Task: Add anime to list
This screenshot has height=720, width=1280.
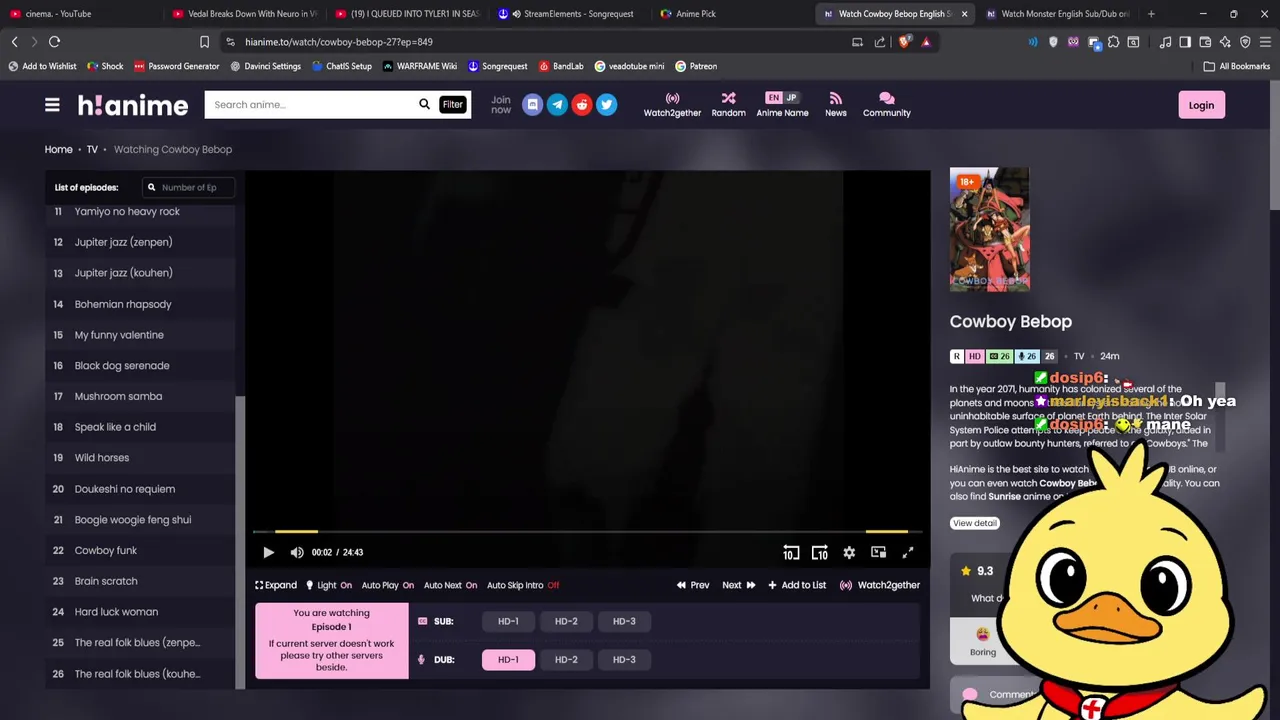Action: tap(797, 585)
